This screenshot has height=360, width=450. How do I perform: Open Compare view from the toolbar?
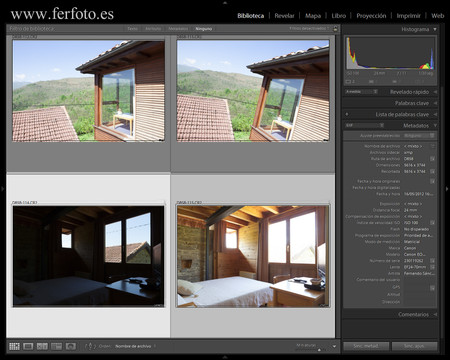click(42, 346)
